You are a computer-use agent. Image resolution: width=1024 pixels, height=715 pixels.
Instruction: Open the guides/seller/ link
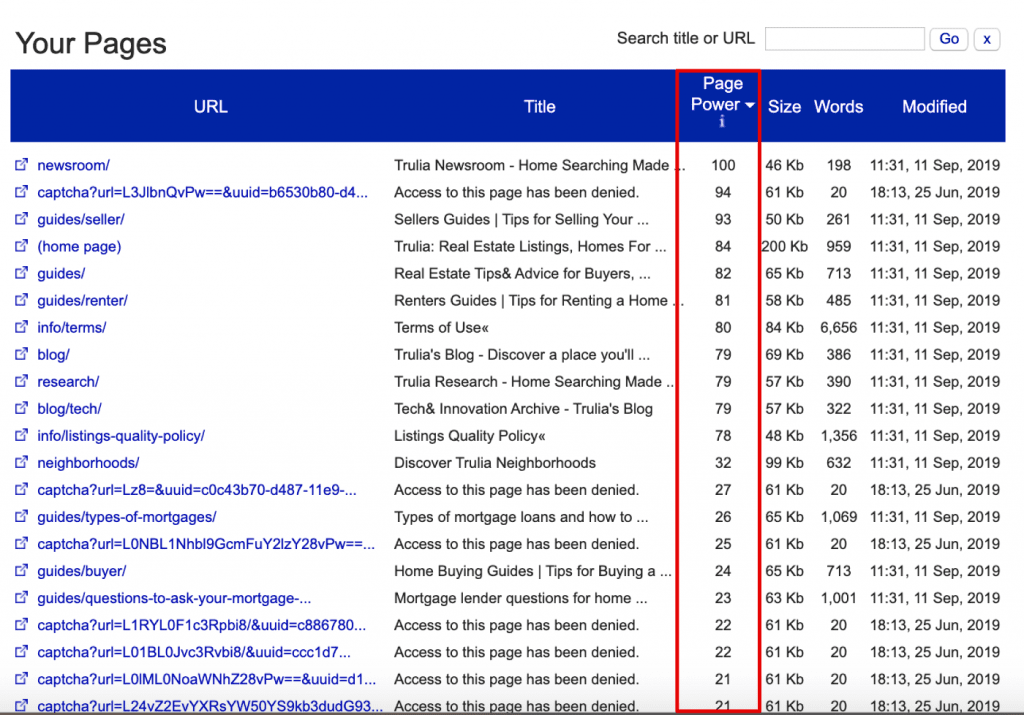[x=81, y=219]
